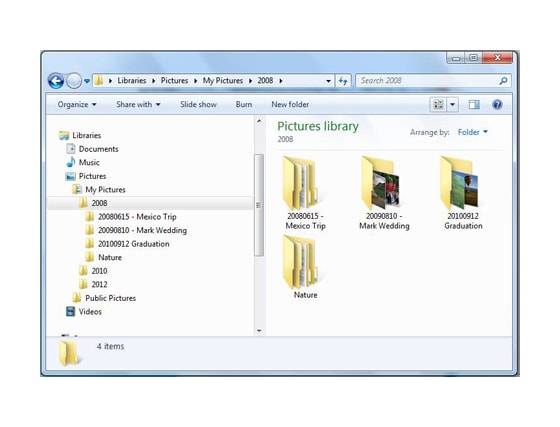This screenshot has height=427, width=560.
Task: Open the view options dropdown arrow
Action: (452, 105)
